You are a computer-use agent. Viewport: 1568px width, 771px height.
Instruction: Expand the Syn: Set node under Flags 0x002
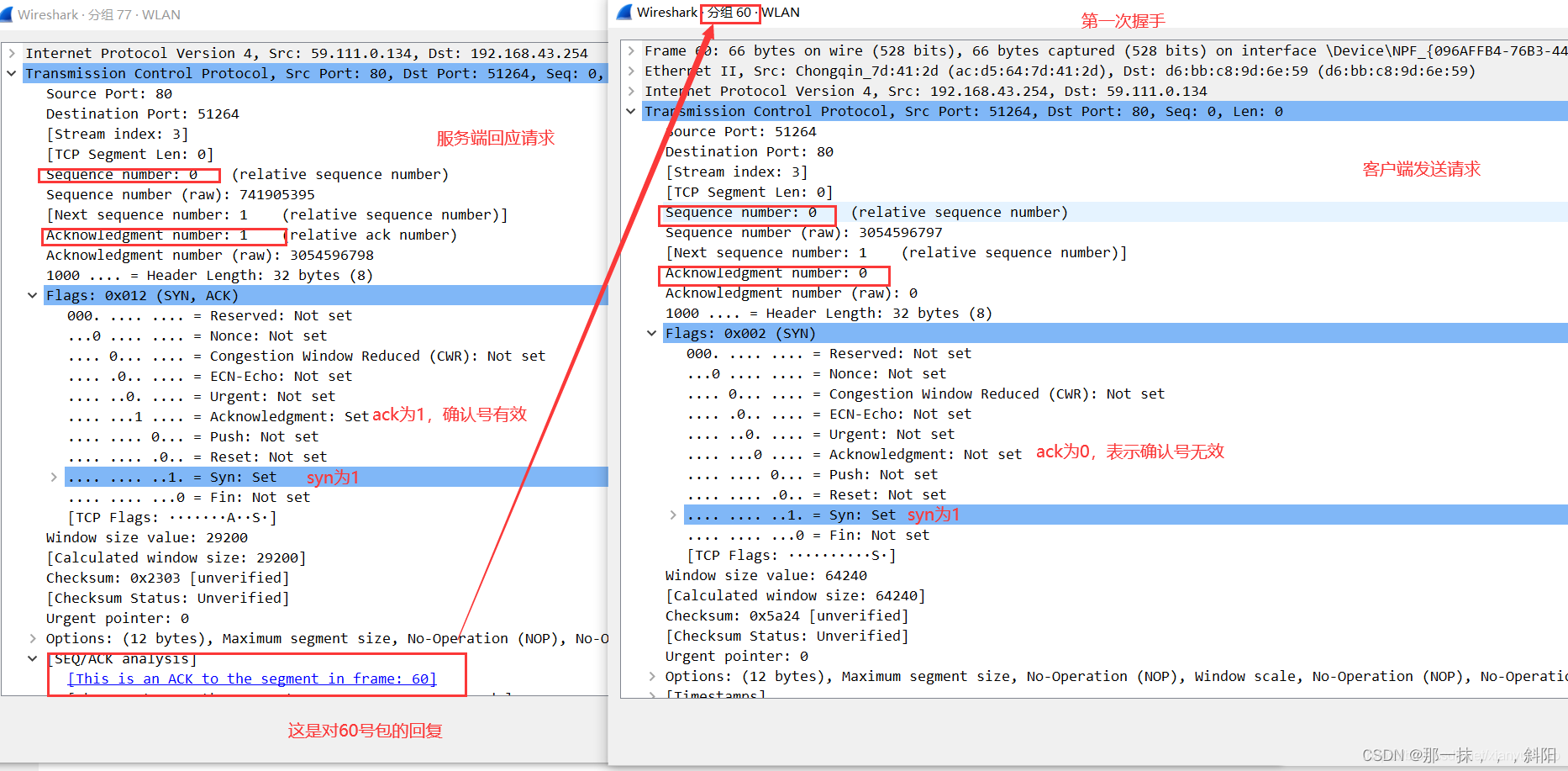pos(673,515)
